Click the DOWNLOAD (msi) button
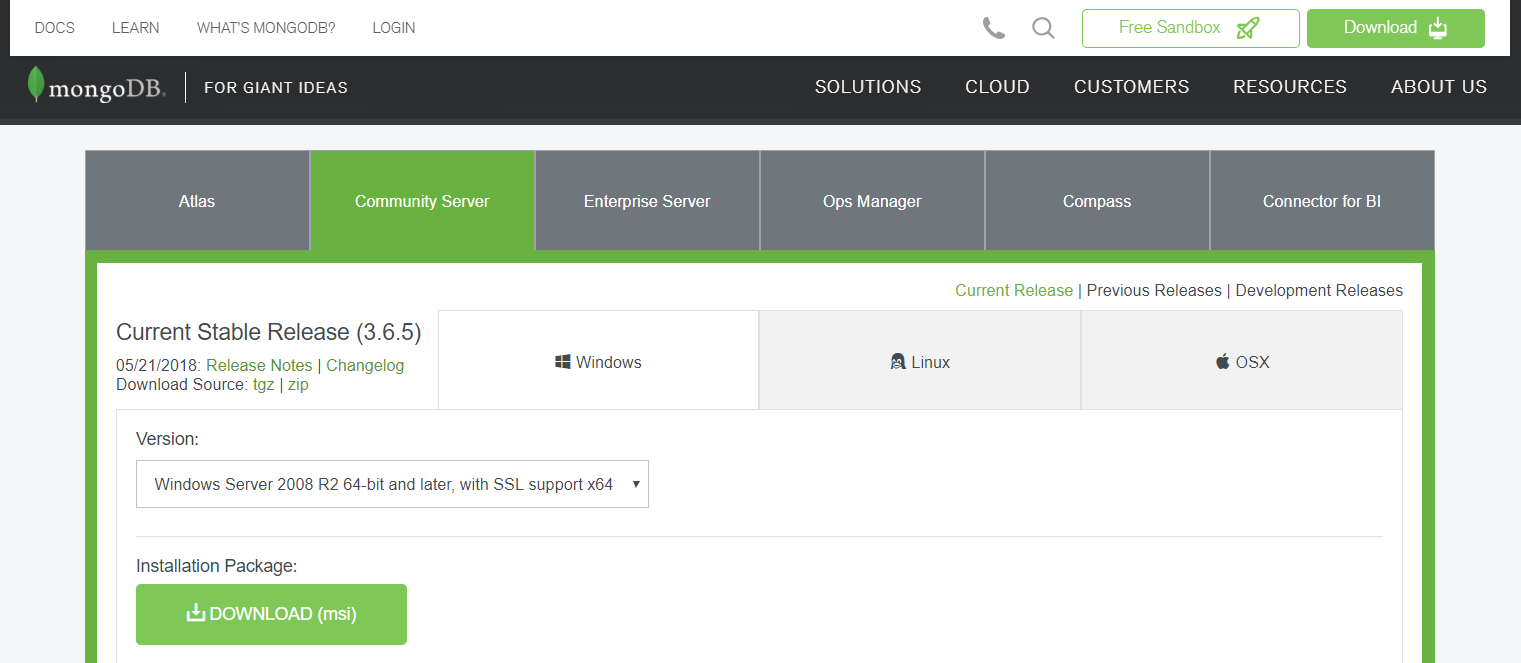This screenshot has width=1521, height=663. (x=271, y=614)
